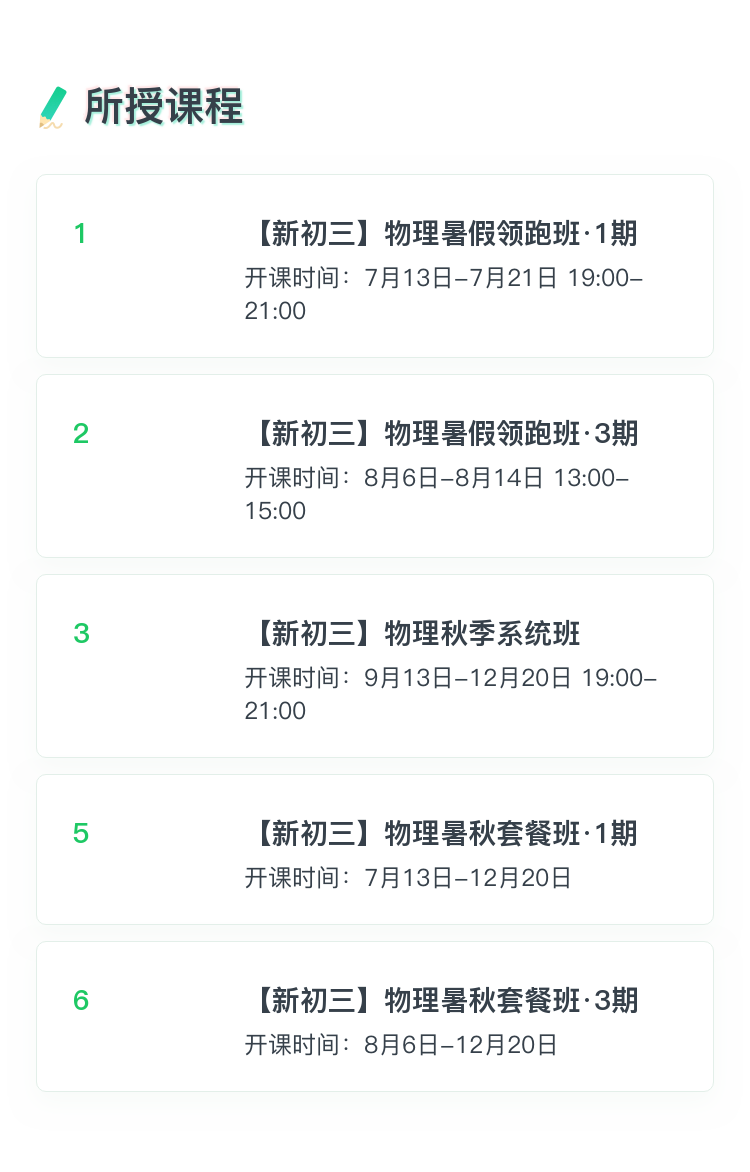
Task: Open course 【新初三】物理暑秋套餐班·3期
Action: tap(446, 1001)
